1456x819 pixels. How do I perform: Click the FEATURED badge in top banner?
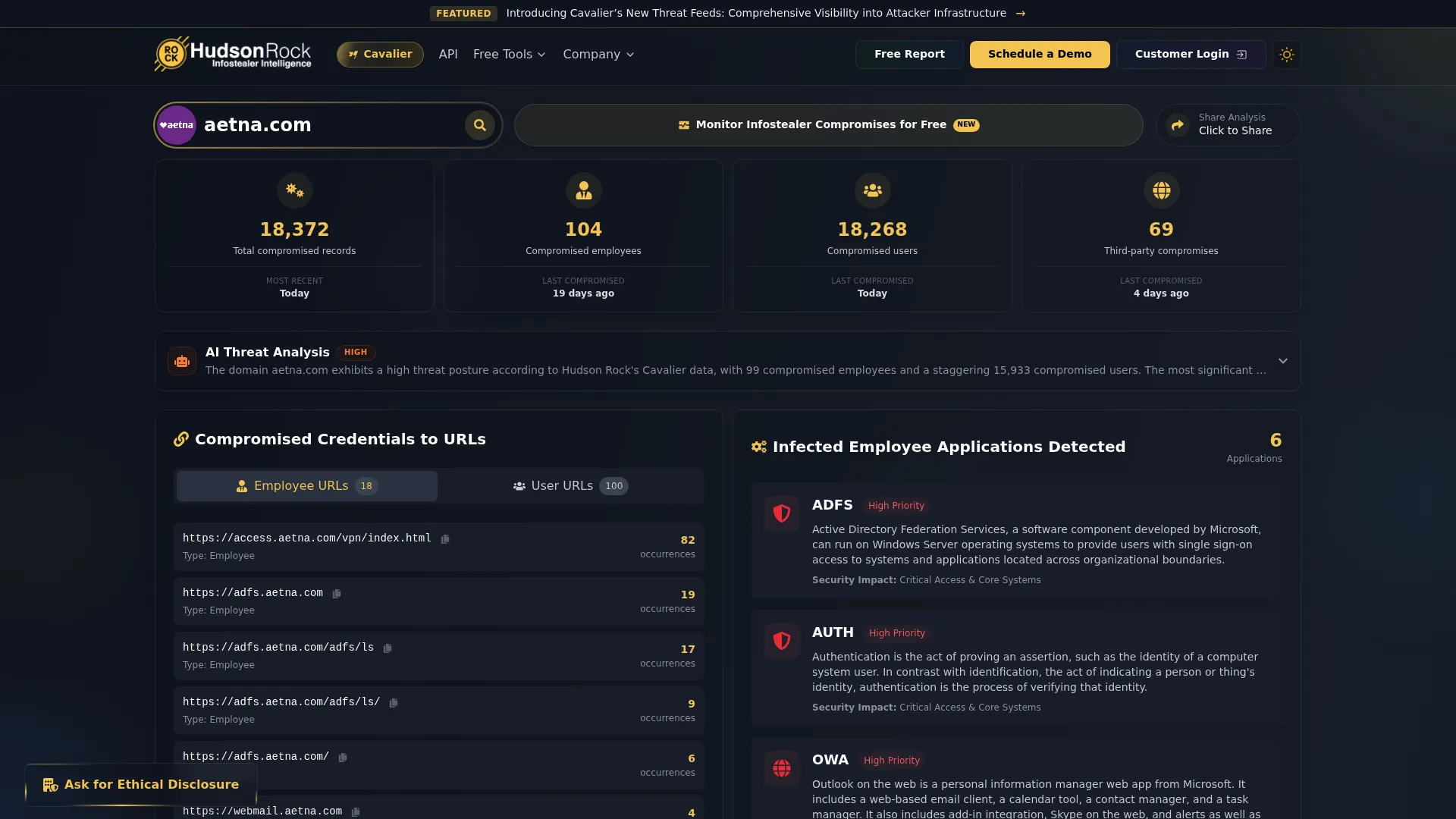(463, 14)
